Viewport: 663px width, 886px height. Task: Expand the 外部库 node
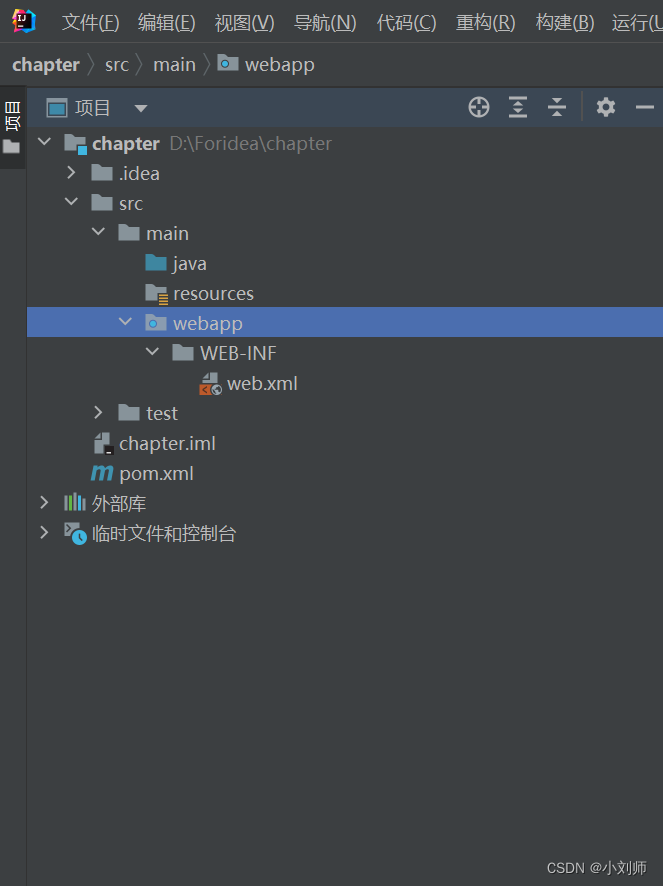point(43,502)
